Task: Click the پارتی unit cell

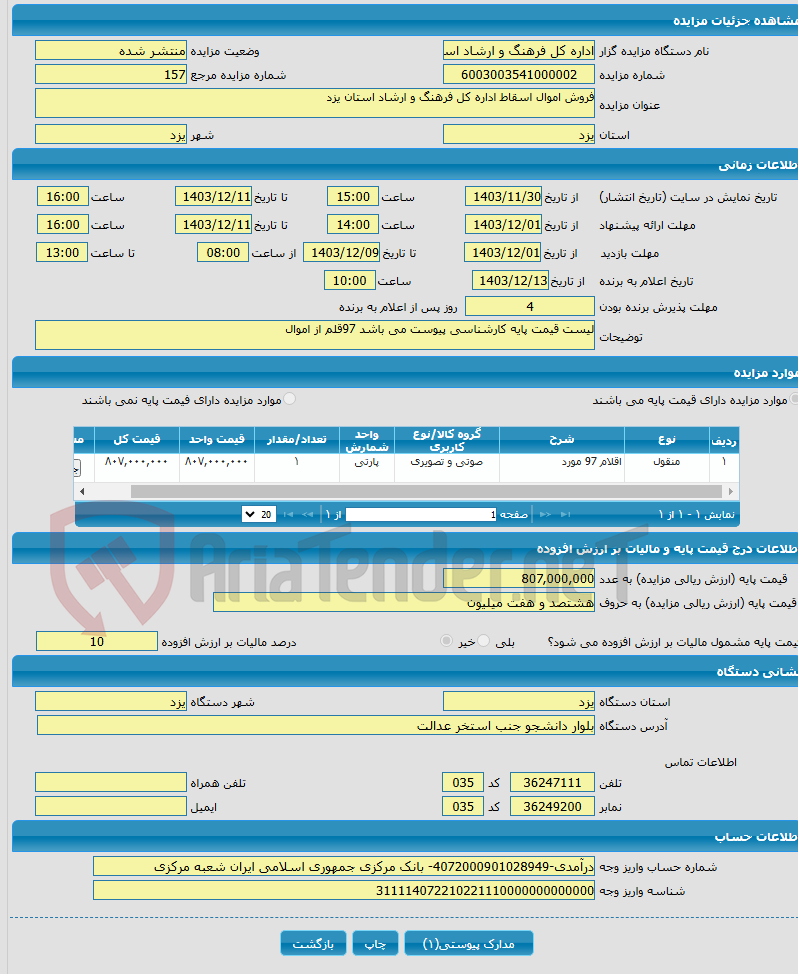Action: (367, 467)
